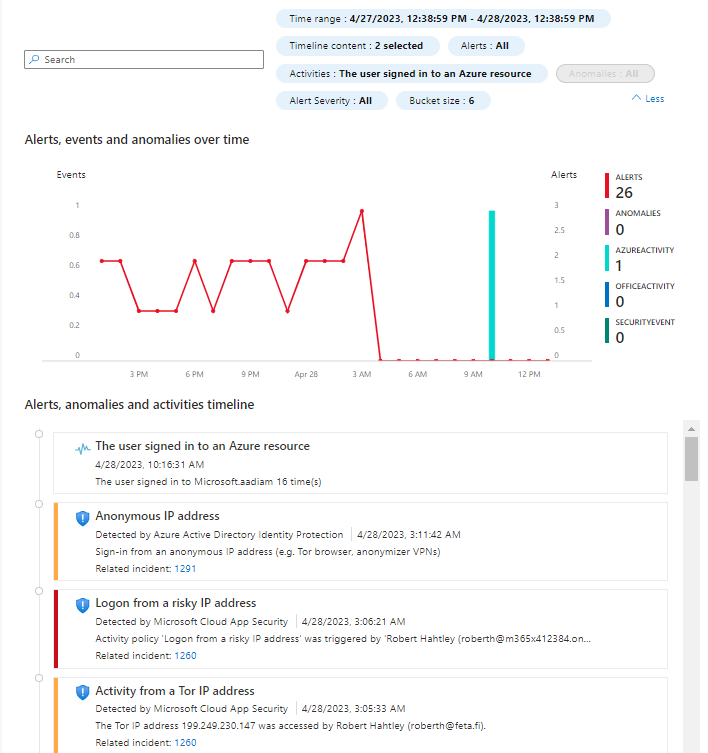Select the Anonymous IP address alert title
708x753 pixels.
pyautogui.click(x=157, y=516)
